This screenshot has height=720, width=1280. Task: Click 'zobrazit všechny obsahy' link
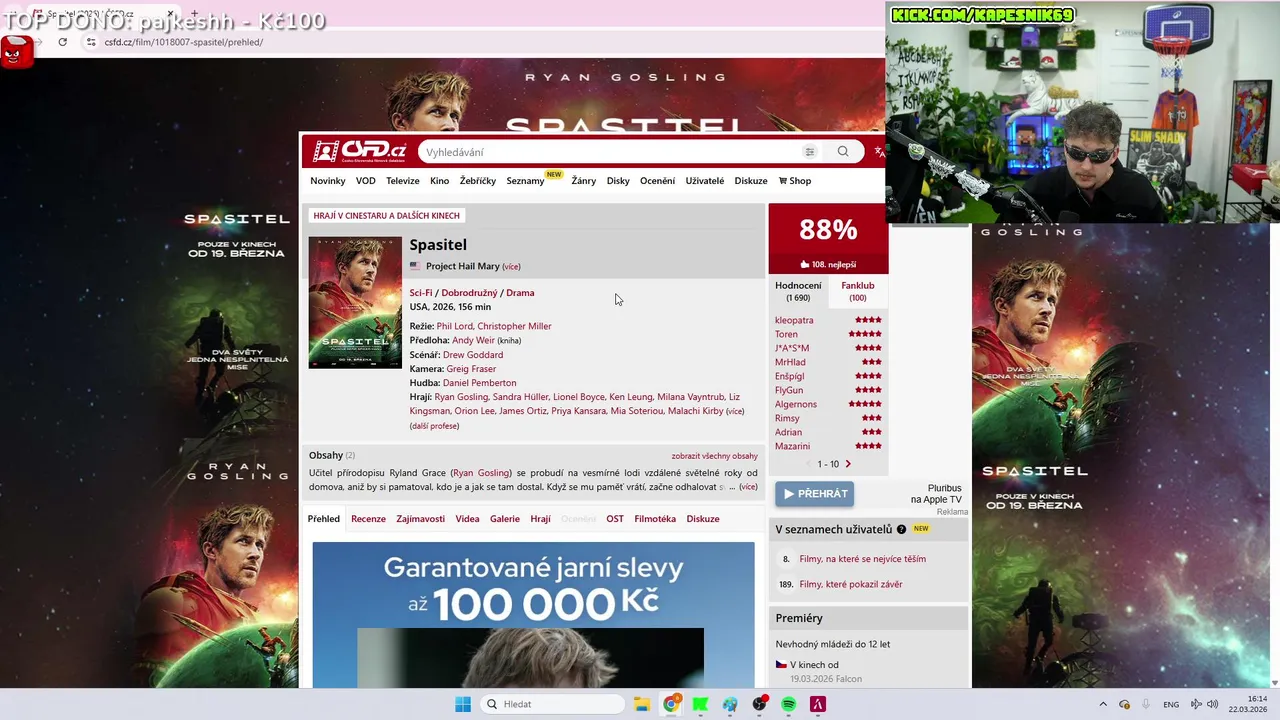(714, 456)
